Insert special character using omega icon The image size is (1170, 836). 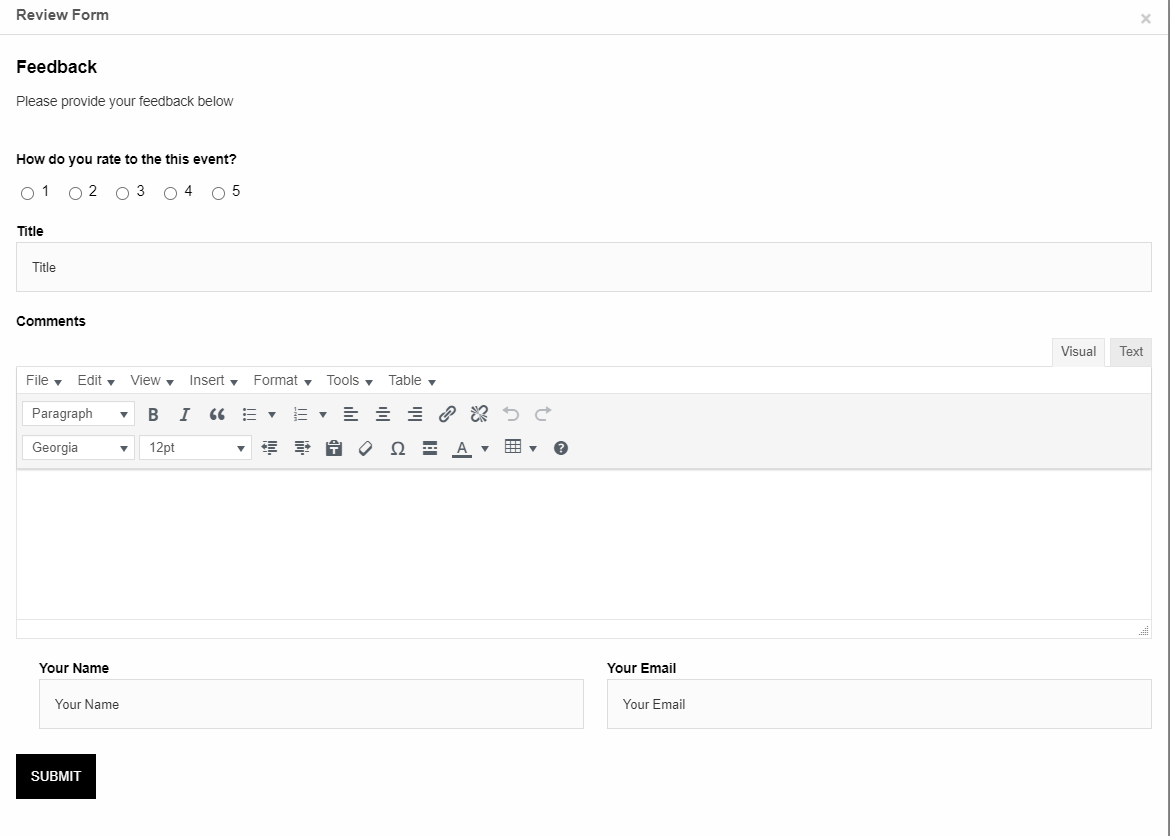[x=398, y=448]
